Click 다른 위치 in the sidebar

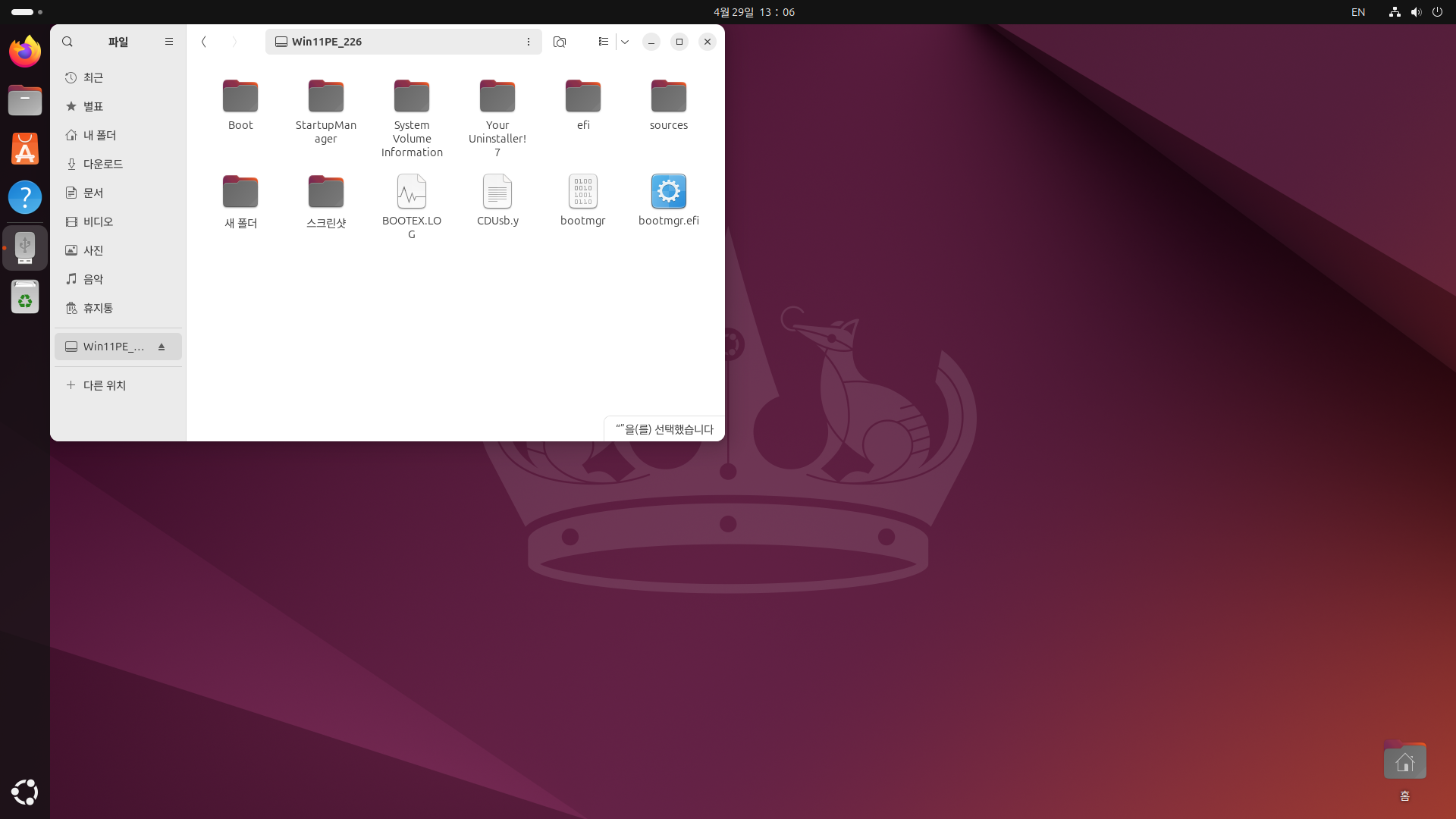(104, 385)
